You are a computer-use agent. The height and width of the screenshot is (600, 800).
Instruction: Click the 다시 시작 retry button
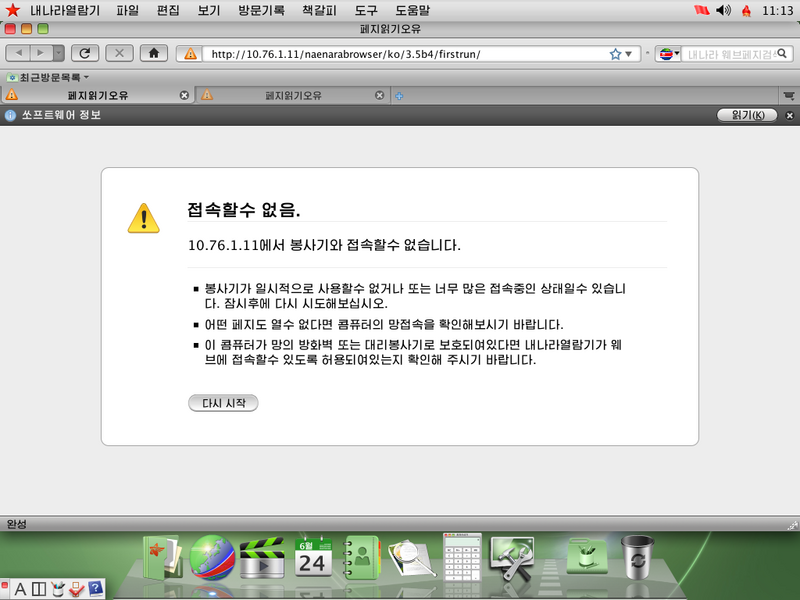coord(223,403)
